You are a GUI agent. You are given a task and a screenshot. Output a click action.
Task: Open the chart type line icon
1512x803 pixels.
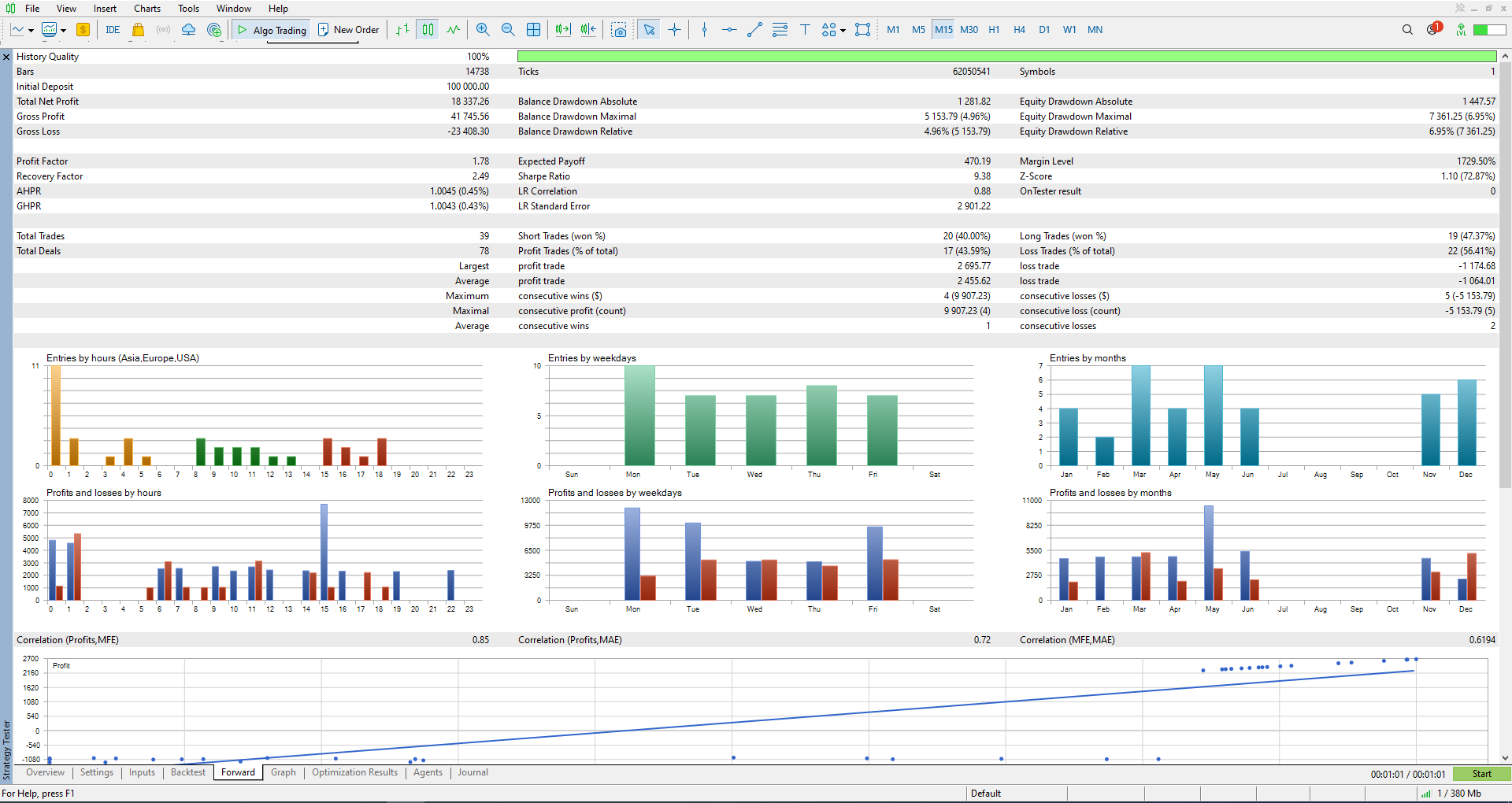pos(17,30)
